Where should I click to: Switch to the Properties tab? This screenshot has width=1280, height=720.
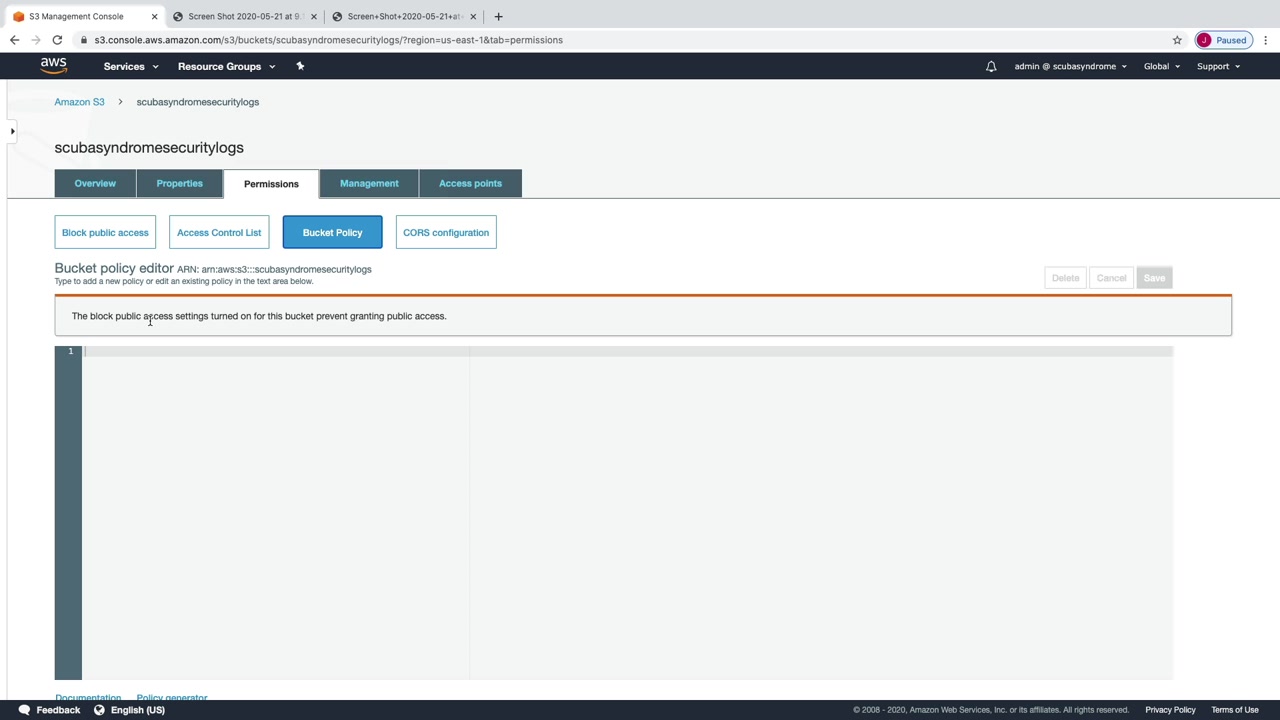click(180, 183)
